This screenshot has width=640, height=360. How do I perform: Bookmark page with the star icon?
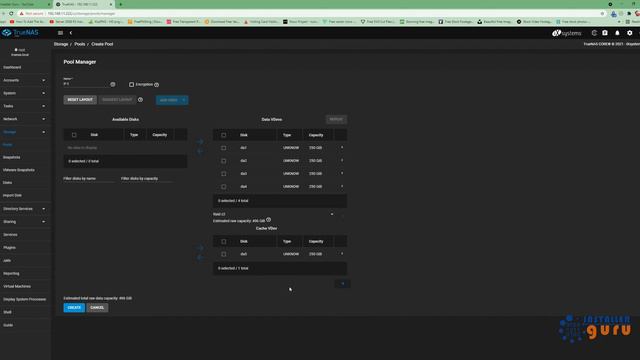click(602, 13)
